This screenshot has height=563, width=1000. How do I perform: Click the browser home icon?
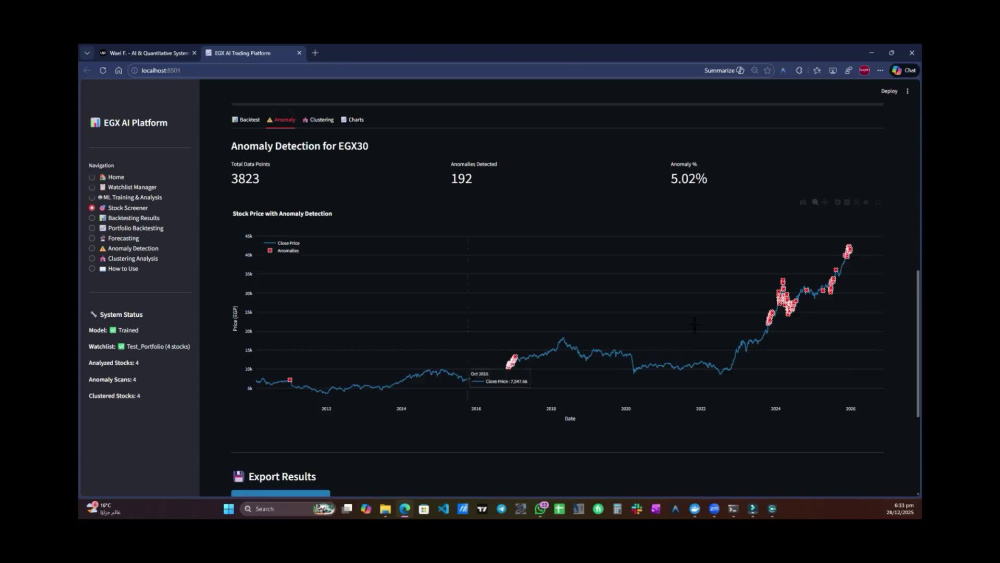pyautogui.click(x=119, y=71)
